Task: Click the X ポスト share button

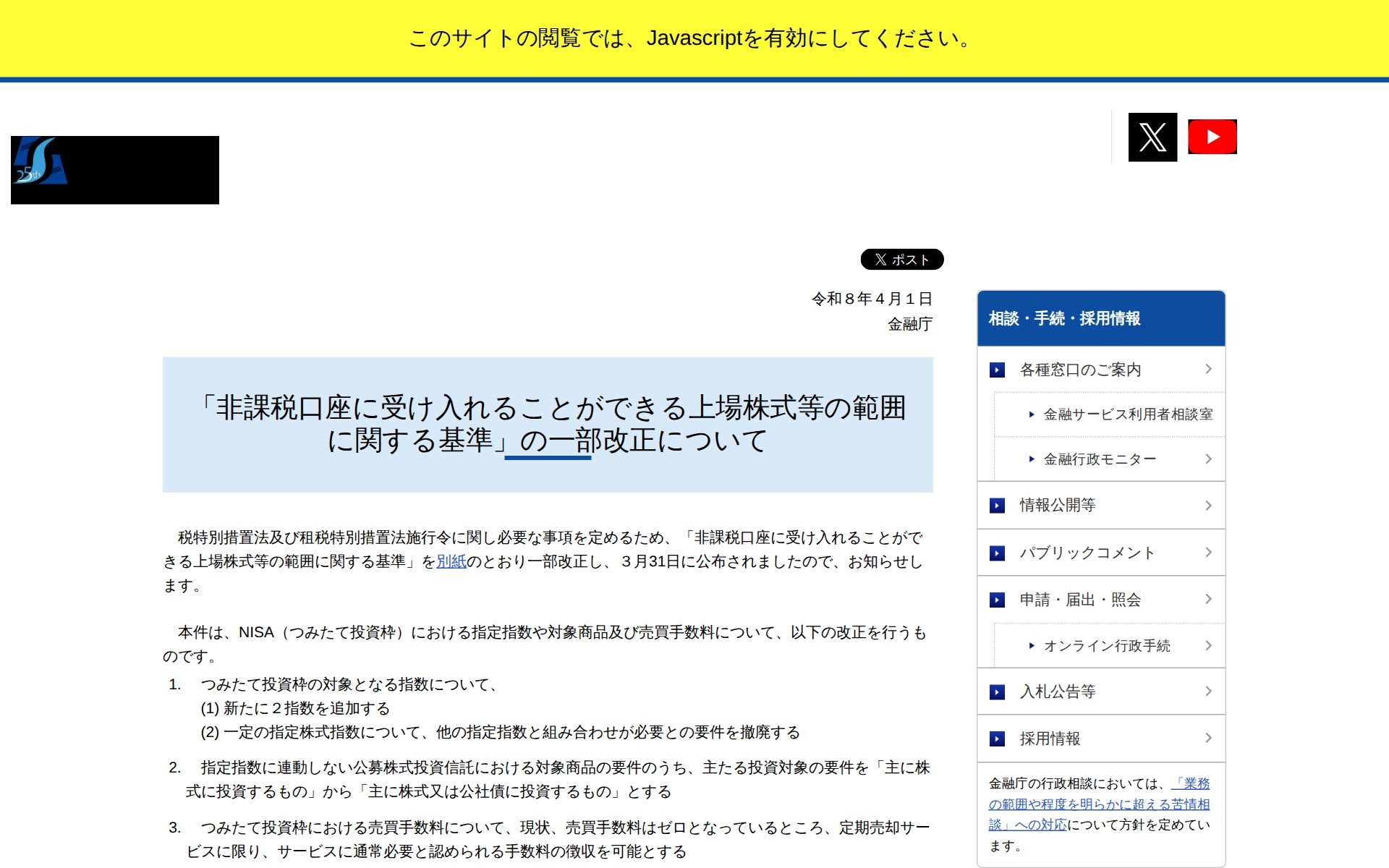Action: (901, 259)
